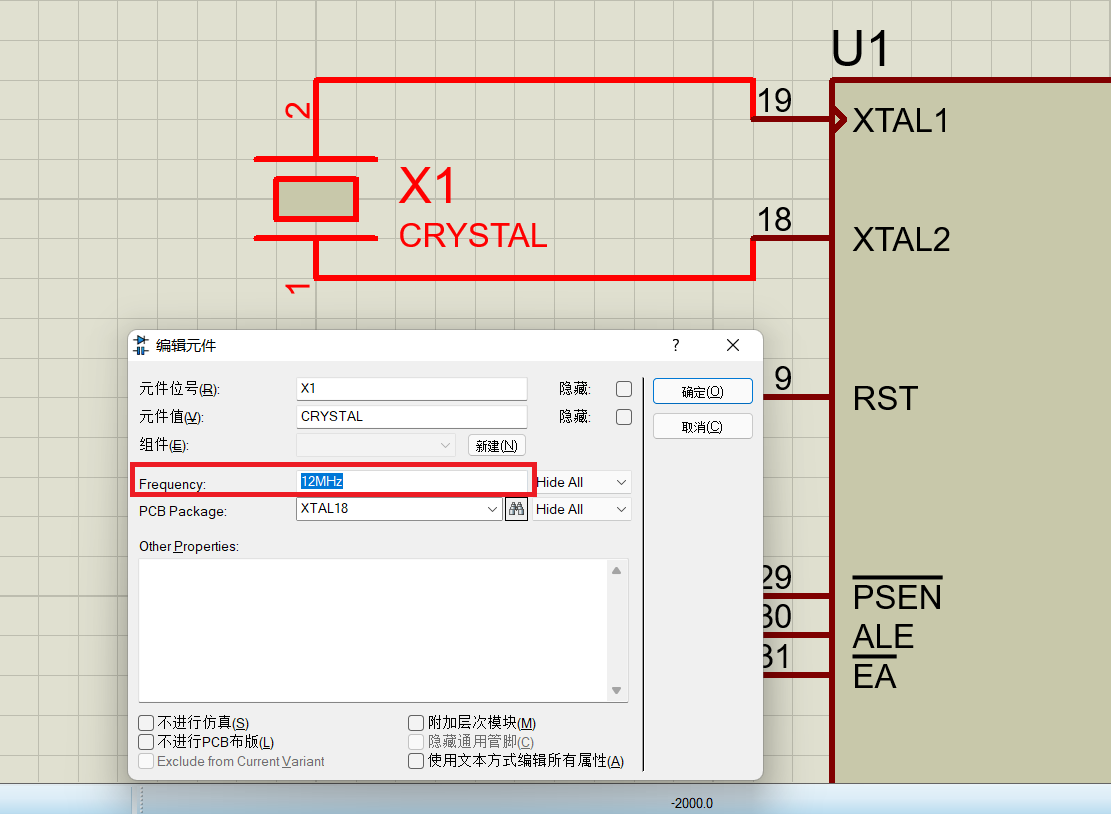Expand the XTAL18 PCB Package combo box
1111x814 pixels.
492,509
